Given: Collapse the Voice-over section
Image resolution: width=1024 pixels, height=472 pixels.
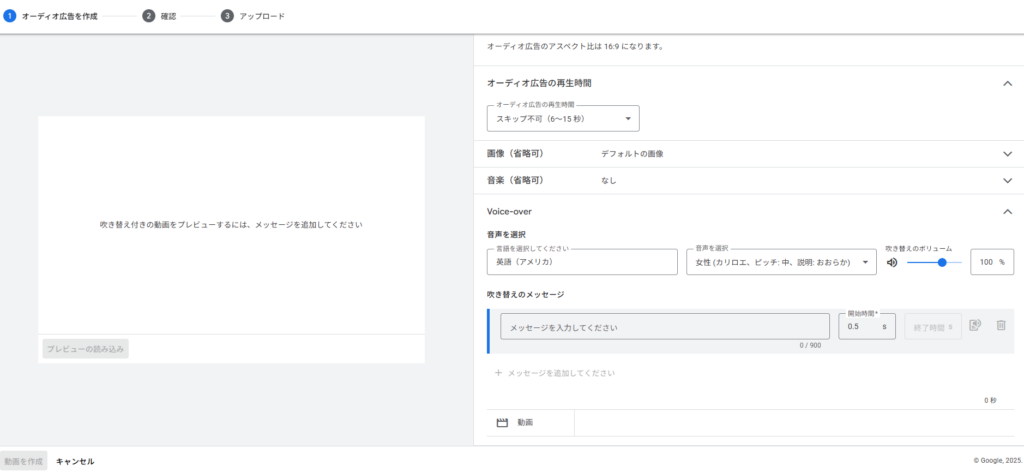Looking at the screenshot, I should click(x=1007, y=211).
